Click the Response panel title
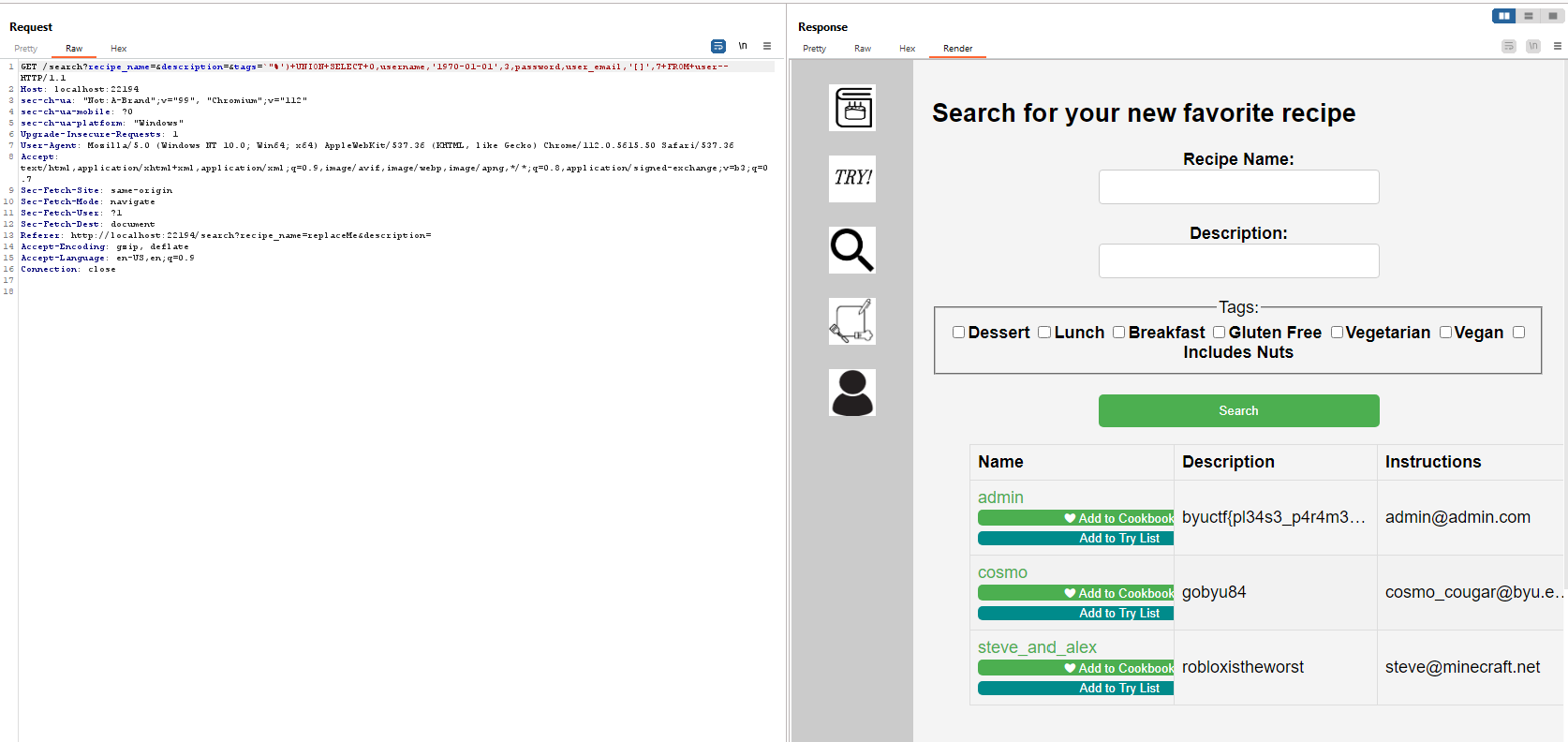 [822, 27]
